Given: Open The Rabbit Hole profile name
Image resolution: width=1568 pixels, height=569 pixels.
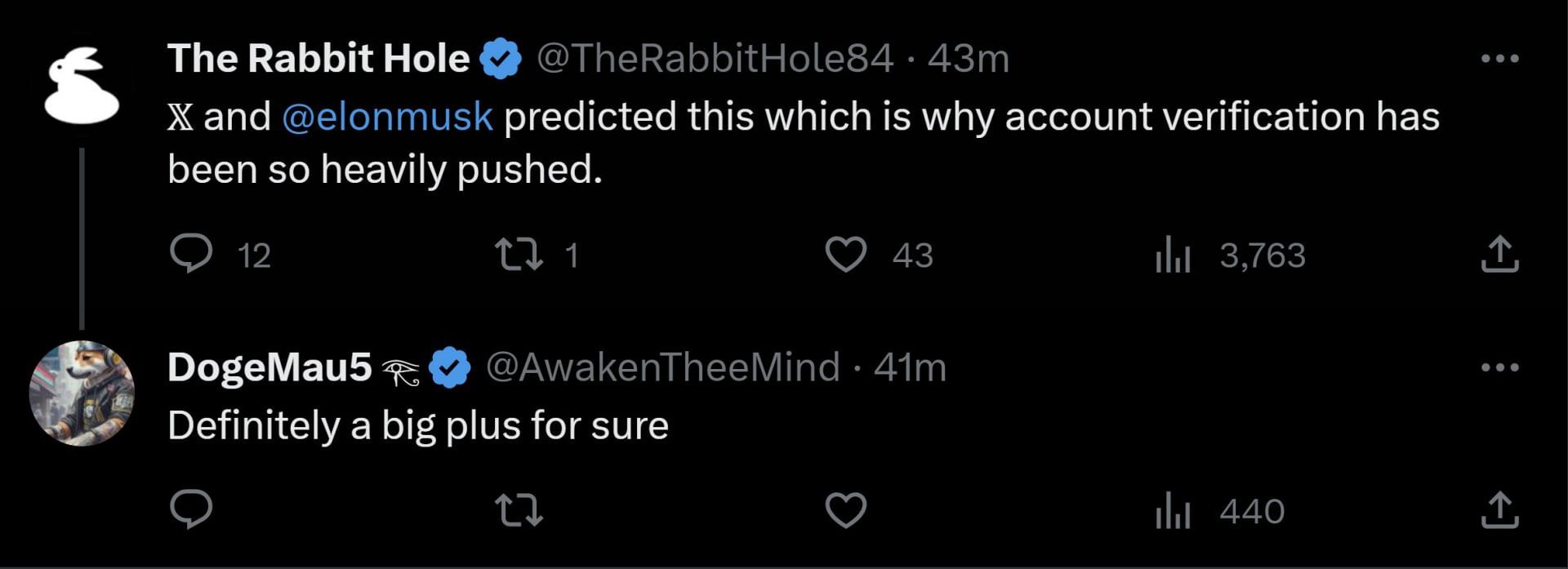Looking at the screenshot, I should pyautogui.click(x=318, y=59).
